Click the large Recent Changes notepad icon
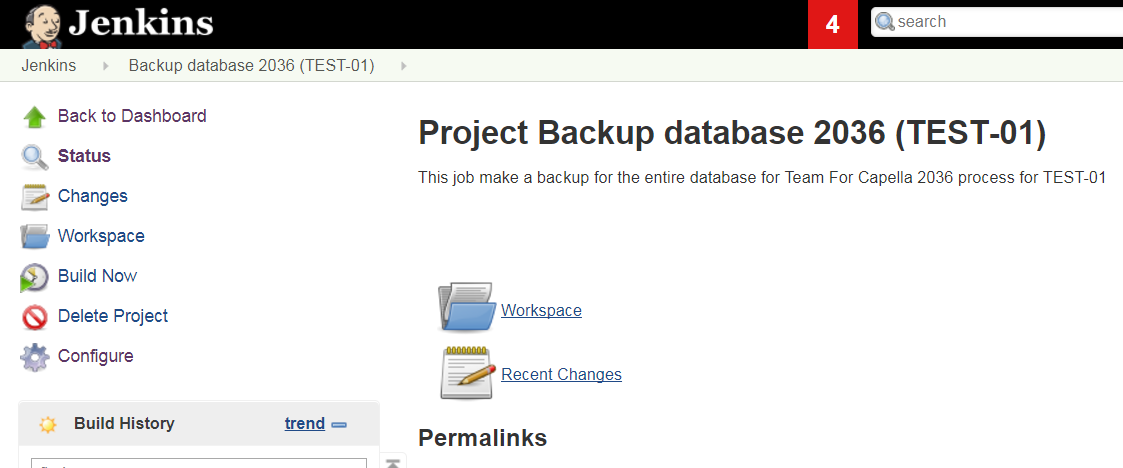1123x468 pixels. pyautogui.click(x=467, y=373)
